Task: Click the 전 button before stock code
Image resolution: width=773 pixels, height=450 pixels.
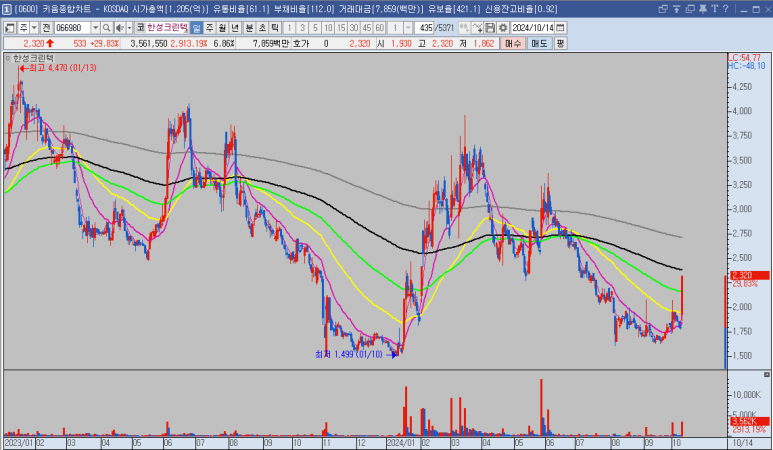Action: pyautogui.click(x=46, y=28)
